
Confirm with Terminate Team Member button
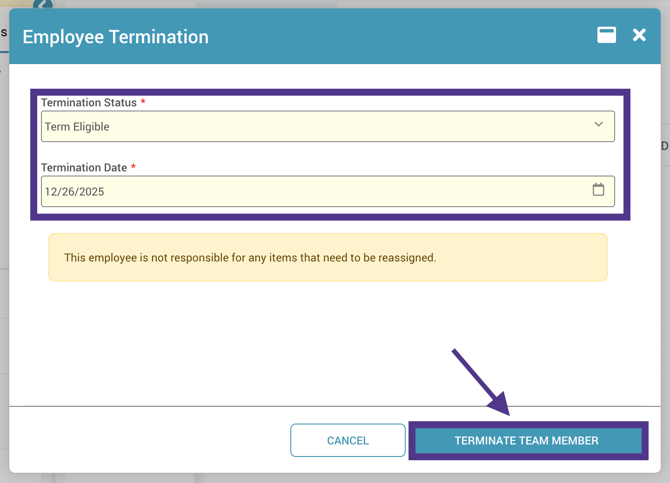(526, 440)
